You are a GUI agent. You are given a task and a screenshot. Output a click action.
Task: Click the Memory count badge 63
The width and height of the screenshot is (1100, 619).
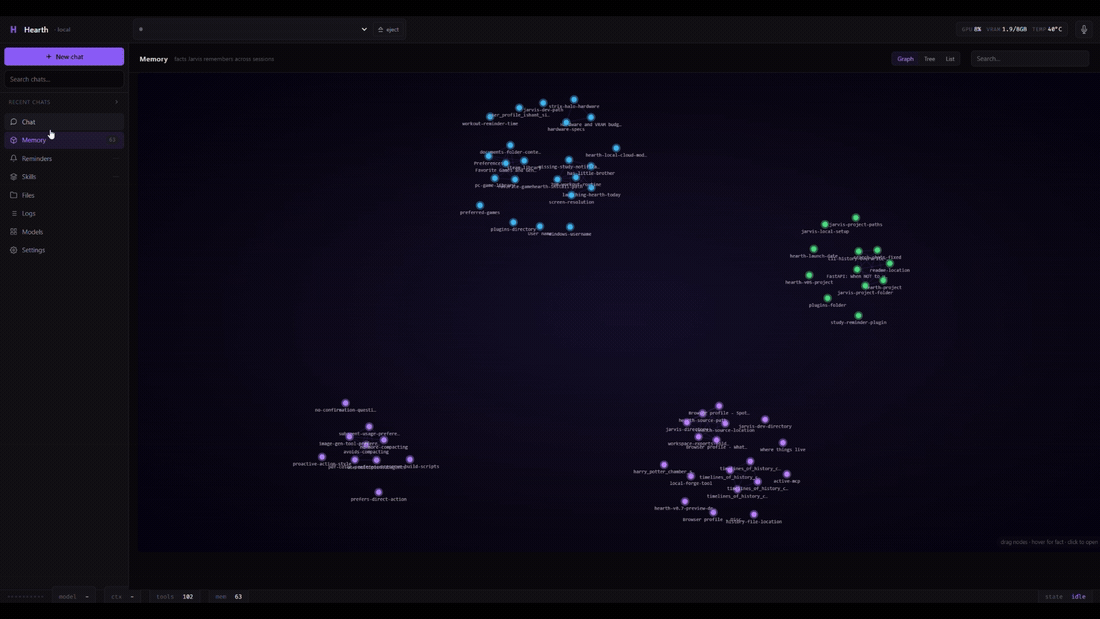(112, 140)
